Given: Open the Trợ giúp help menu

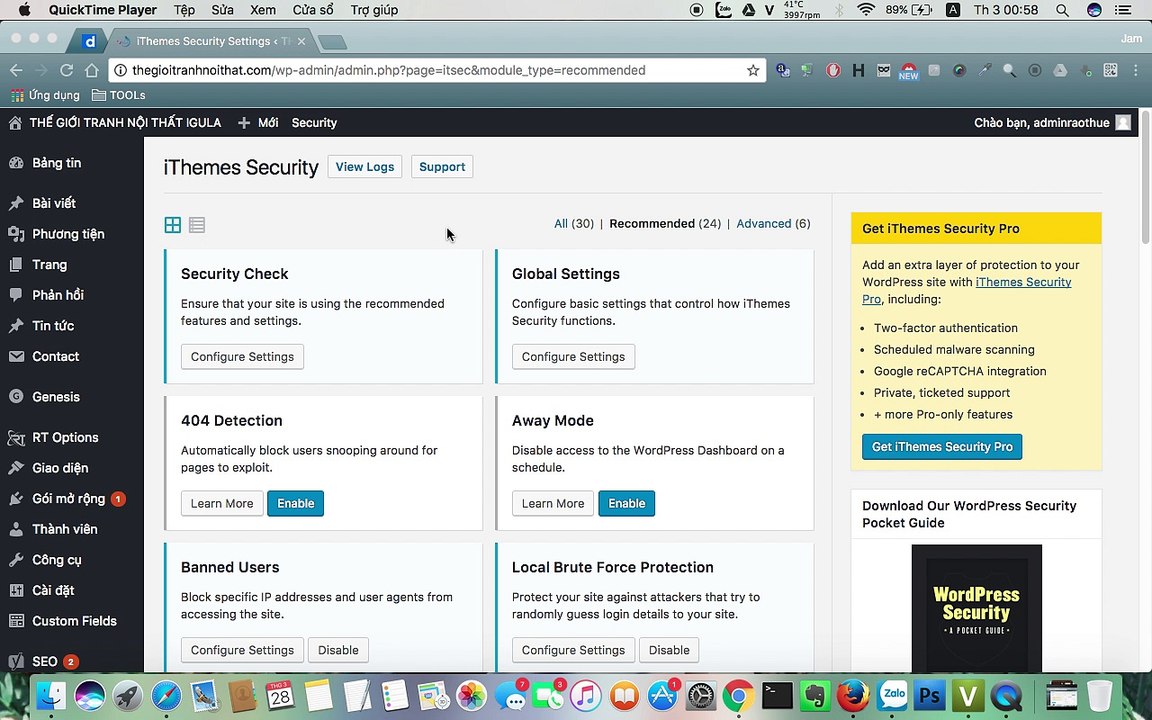Looking at the screenshot, I should tap(374, 10).
